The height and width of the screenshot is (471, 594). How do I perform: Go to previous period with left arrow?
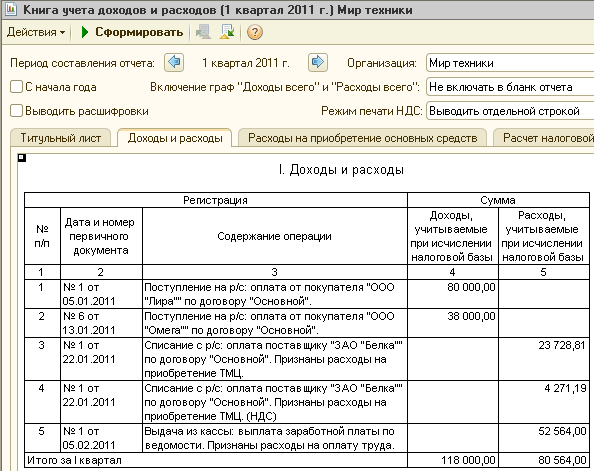point(174,63)
